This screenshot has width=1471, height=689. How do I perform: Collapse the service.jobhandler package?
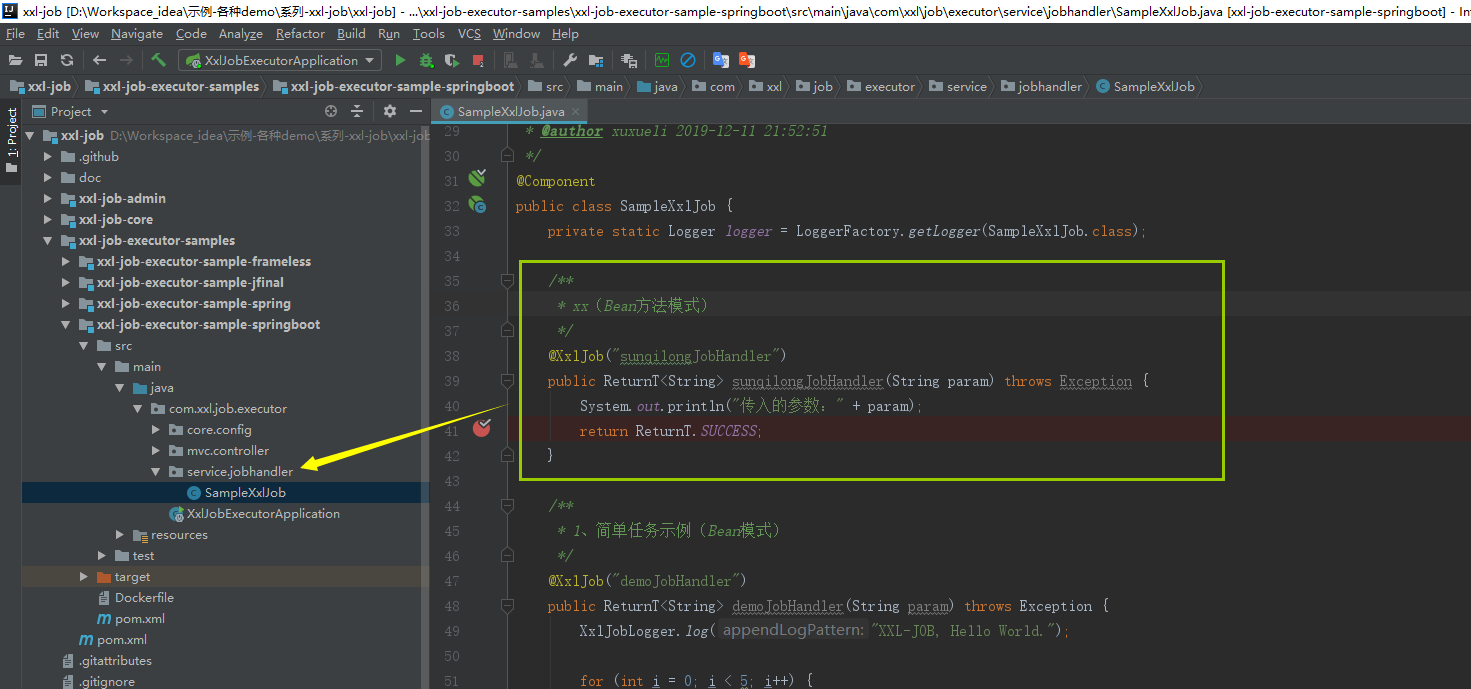[x=156, y=471]
